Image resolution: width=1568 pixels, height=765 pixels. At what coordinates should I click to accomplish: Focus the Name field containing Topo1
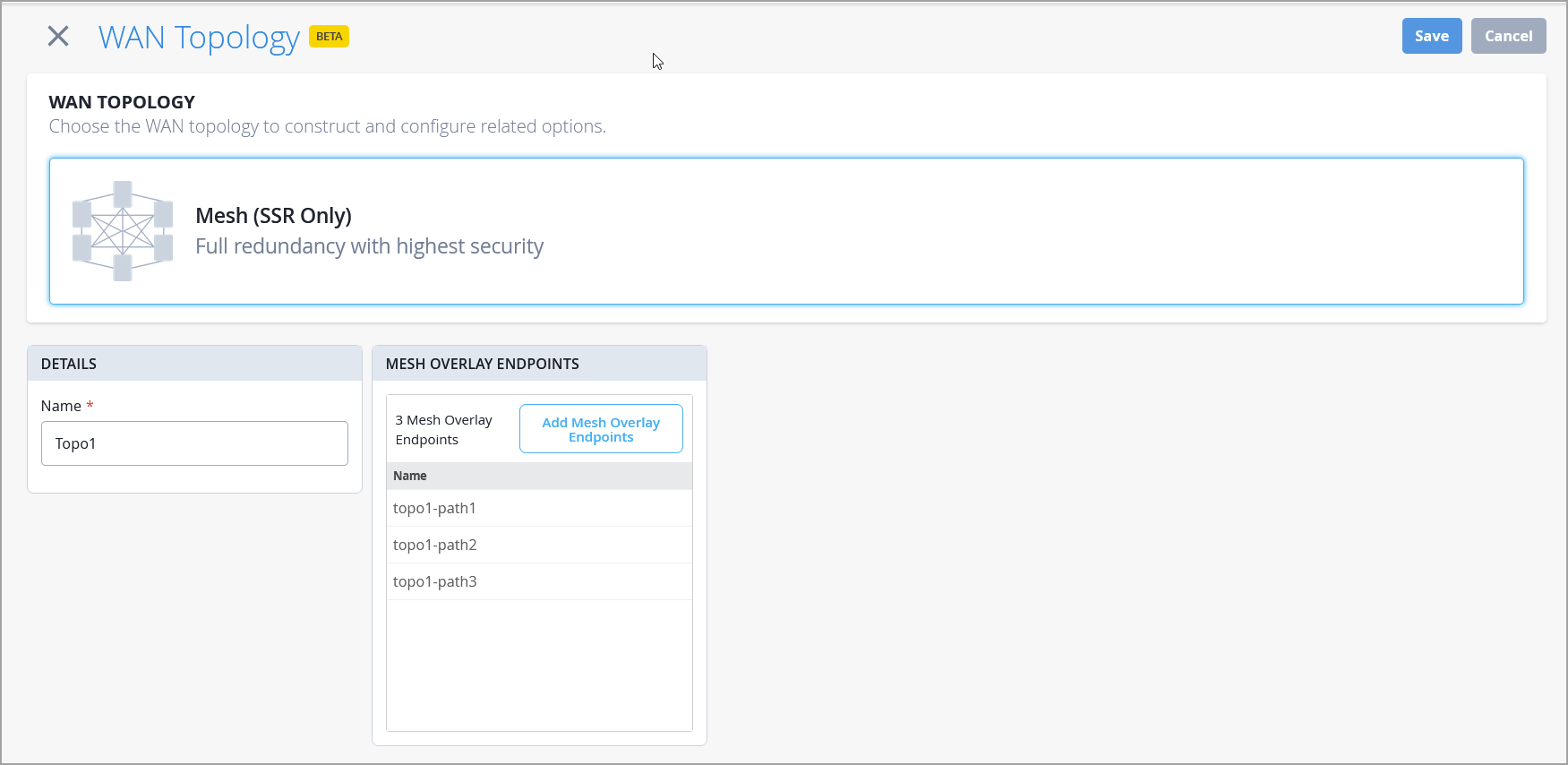(x=194, y=443)
